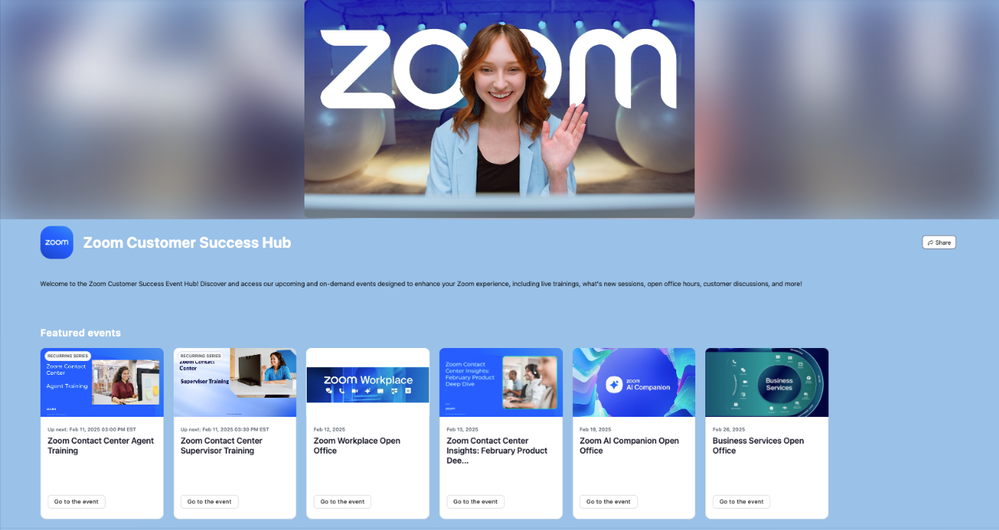Open Zoom Contact Center Agent Training thumbnail
The height and width of the screenshot is (530, 999).
102,382
